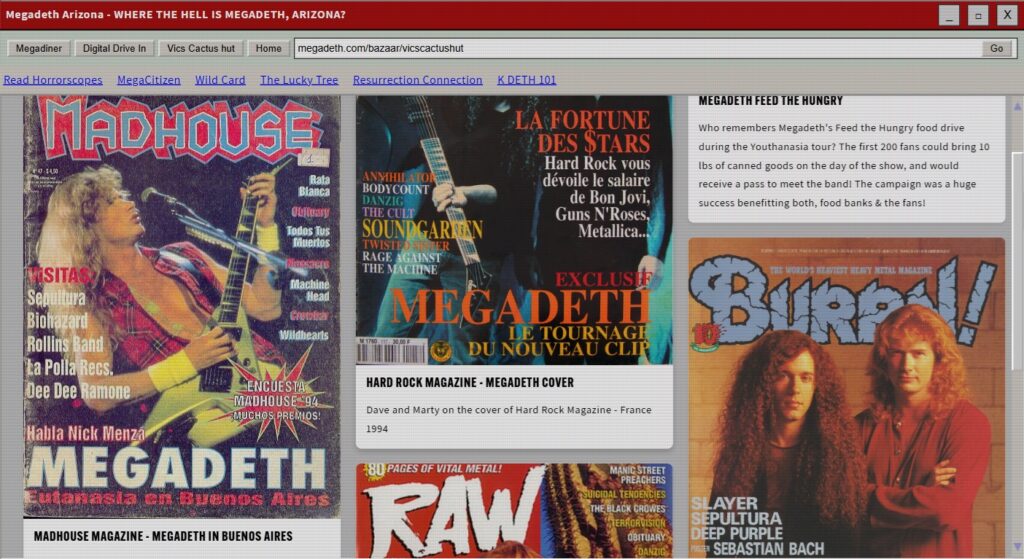This screenshot has width=1024, height=559.
Task: Open the RAW magazine cover thumbnail
Action: click(514, 511)
